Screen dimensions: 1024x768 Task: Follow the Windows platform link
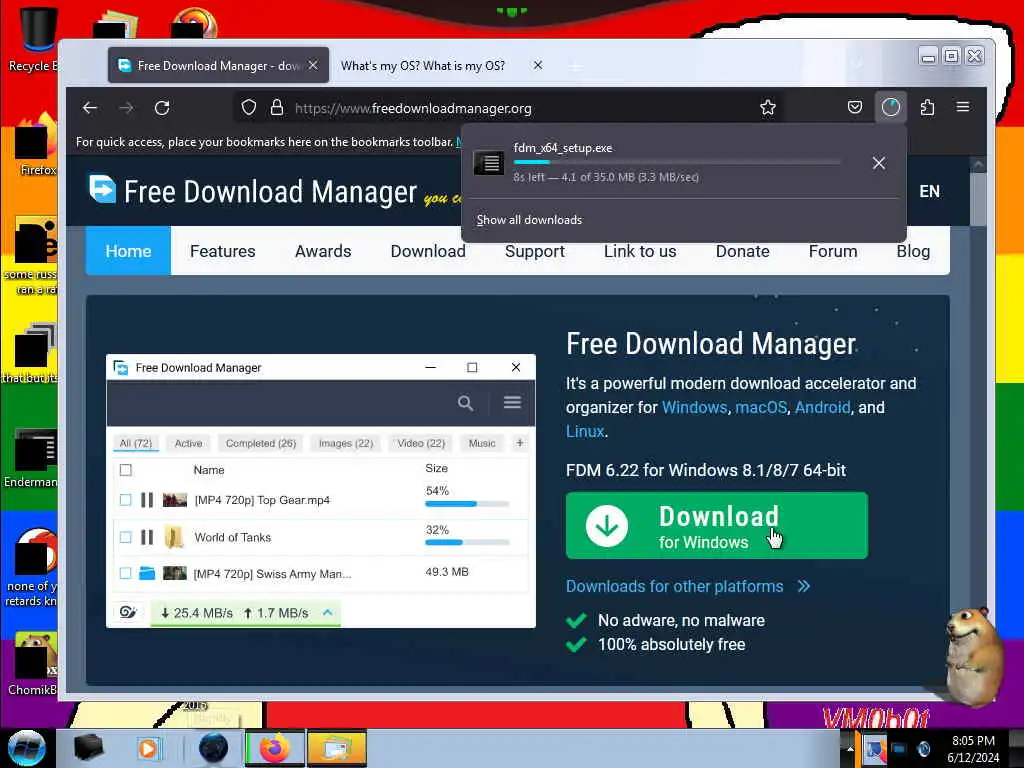pyautogui.click(x=694, y=408)
